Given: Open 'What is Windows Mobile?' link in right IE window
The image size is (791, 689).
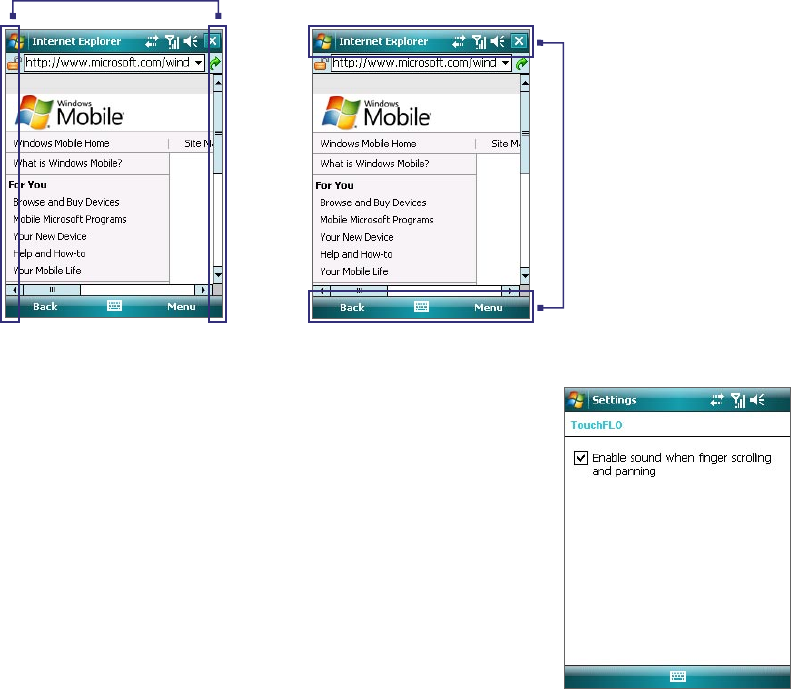Looking at the screenshot, I should coord(375,163).
